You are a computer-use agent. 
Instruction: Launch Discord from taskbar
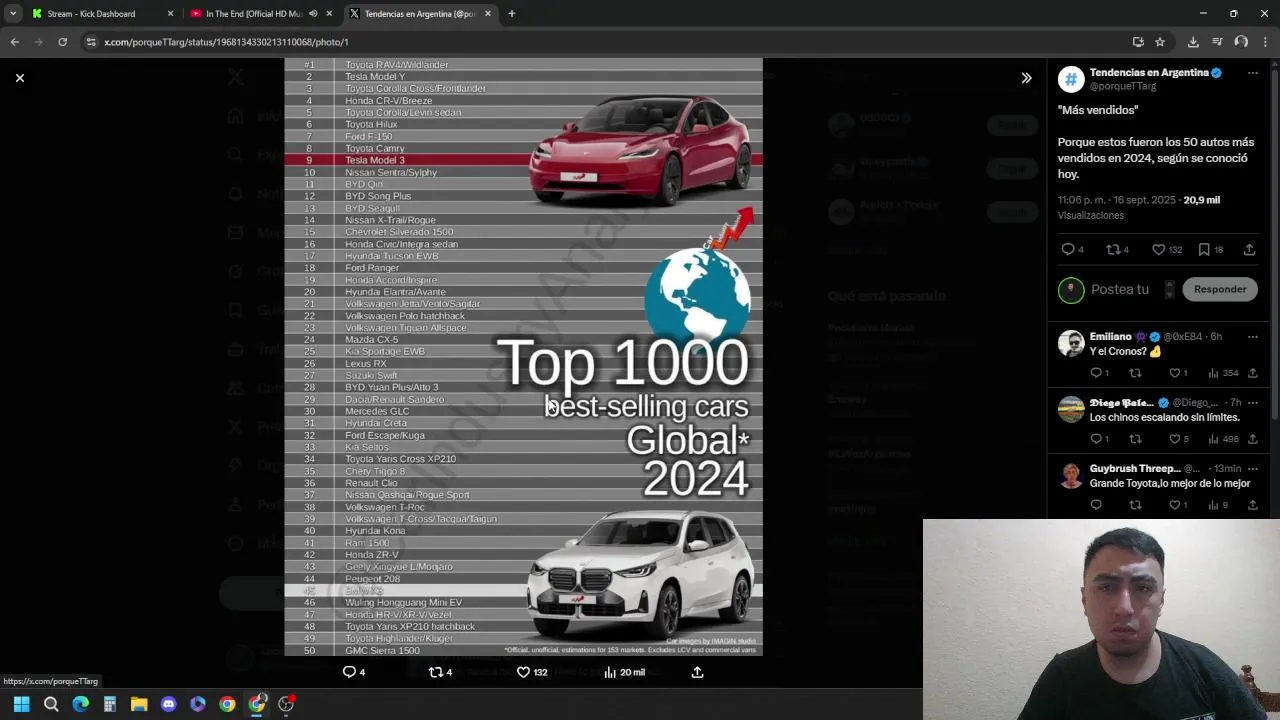point(168,704)
